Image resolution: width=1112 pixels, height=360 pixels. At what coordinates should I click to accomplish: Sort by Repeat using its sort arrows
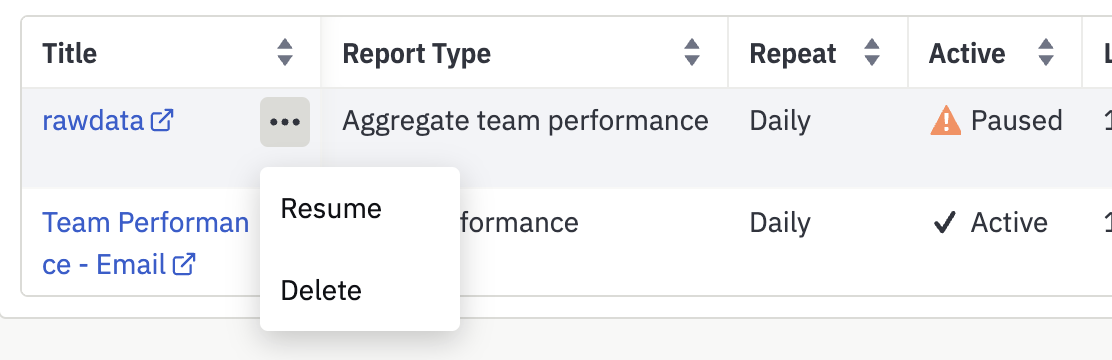tap(872, 52)
